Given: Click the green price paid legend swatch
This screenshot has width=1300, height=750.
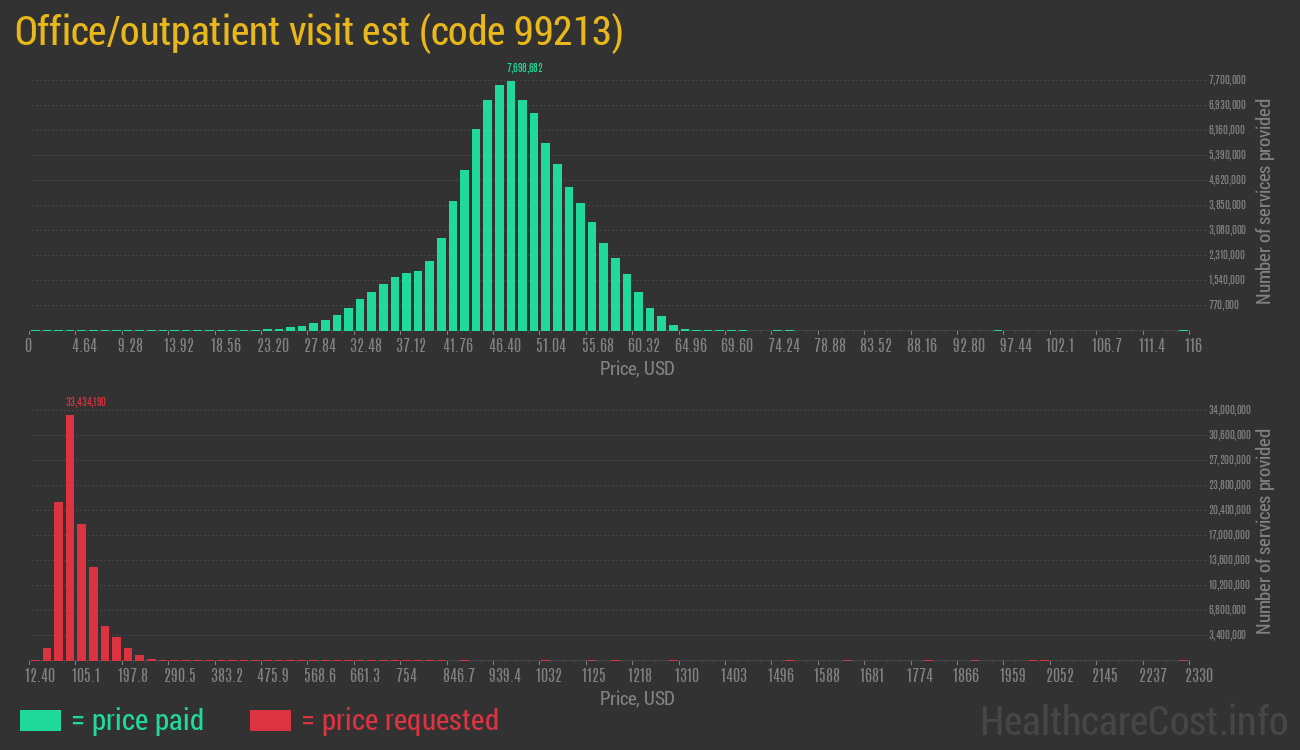Looking at the screenshot, I should pos(40,720).
